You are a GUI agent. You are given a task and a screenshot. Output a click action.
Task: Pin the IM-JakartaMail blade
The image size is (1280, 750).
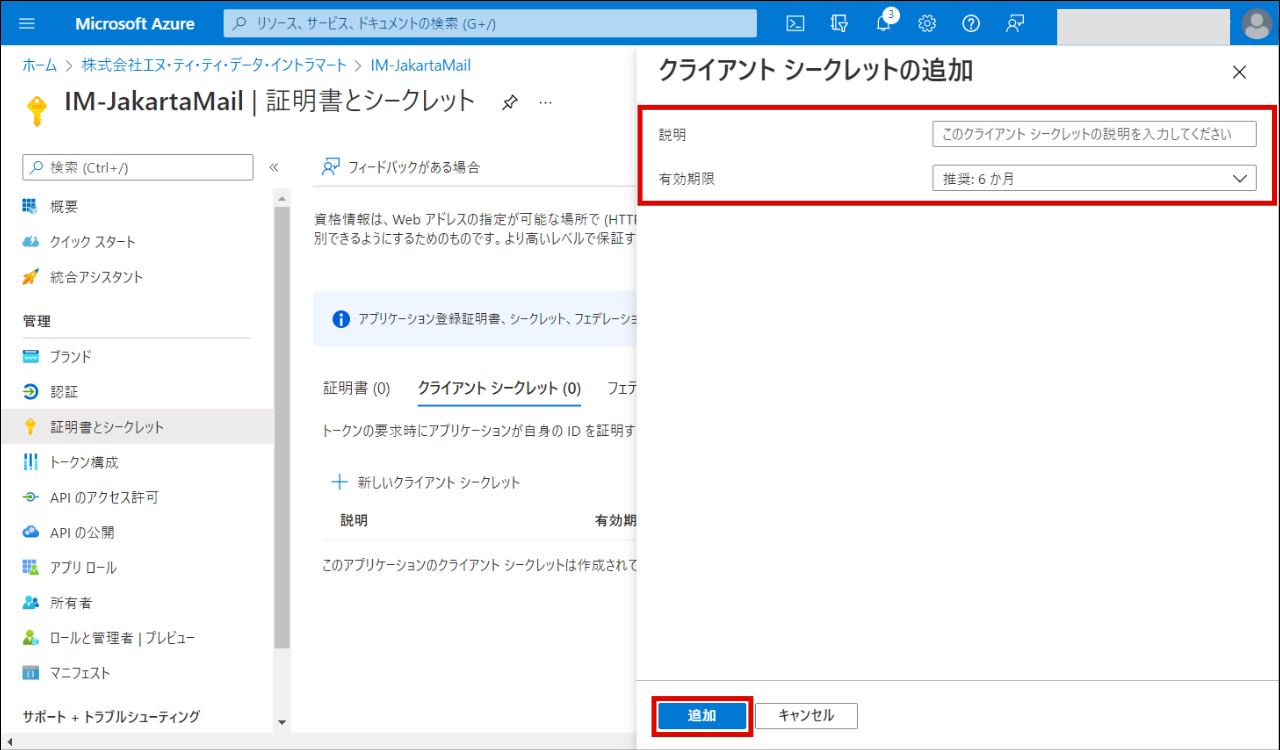(x=509, y=102)
